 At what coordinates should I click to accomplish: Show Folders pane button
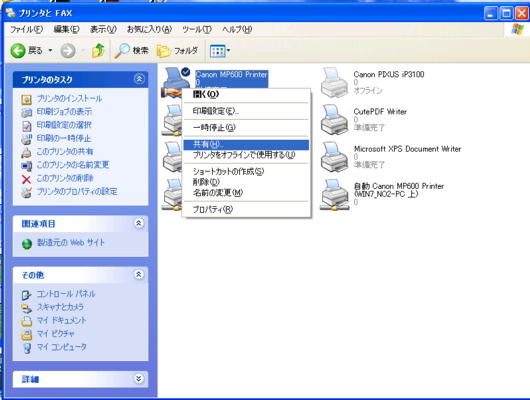coord(177,51)
